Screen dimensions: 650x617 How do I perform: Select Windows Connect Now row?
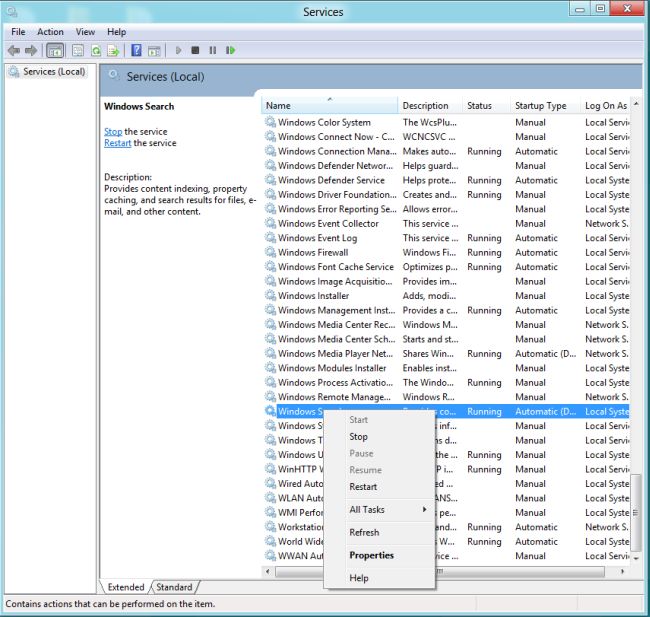tap(447, 136)
